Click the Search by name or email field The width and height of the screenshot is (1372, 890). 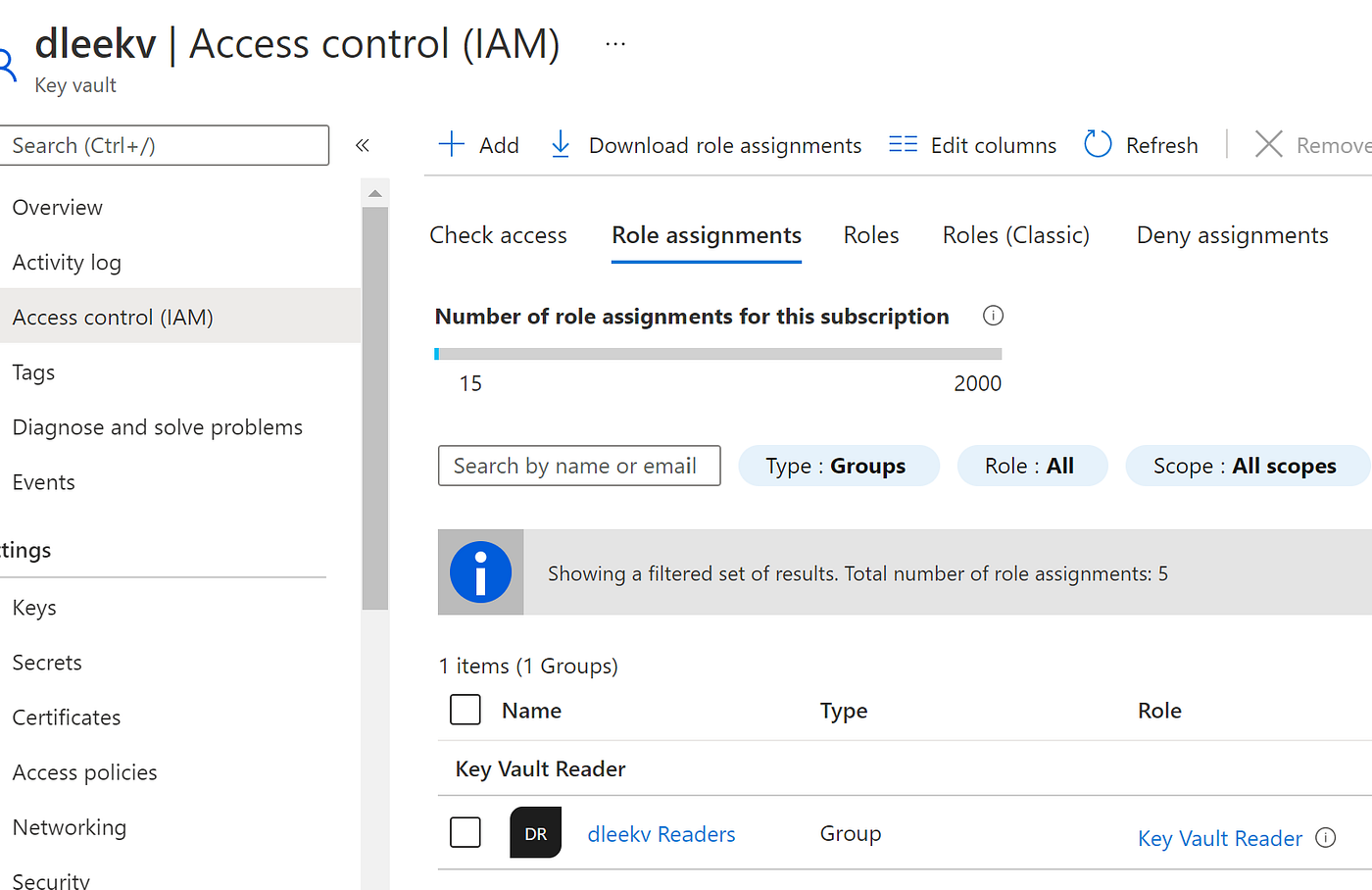click(x=578, y=466)
